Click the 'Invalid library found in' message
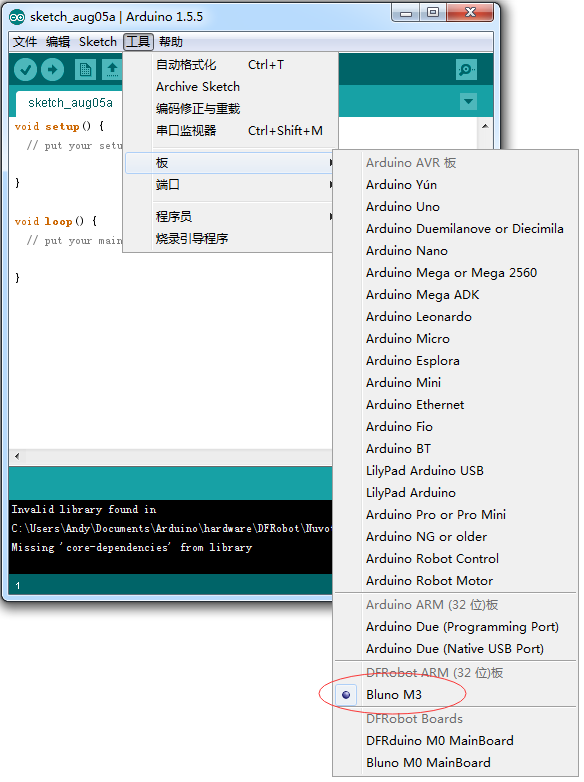This screenshot has width=584, height=782. coord(84,510)
